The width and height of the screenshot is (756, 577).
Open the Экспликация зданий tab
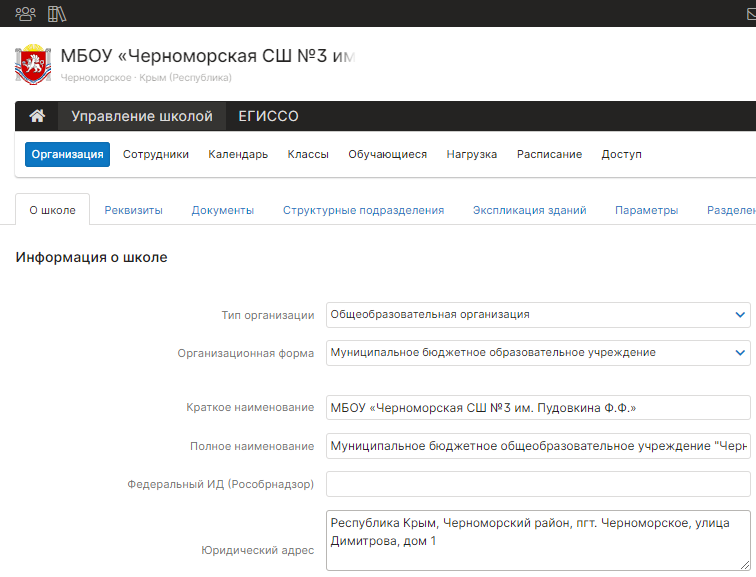529,210
